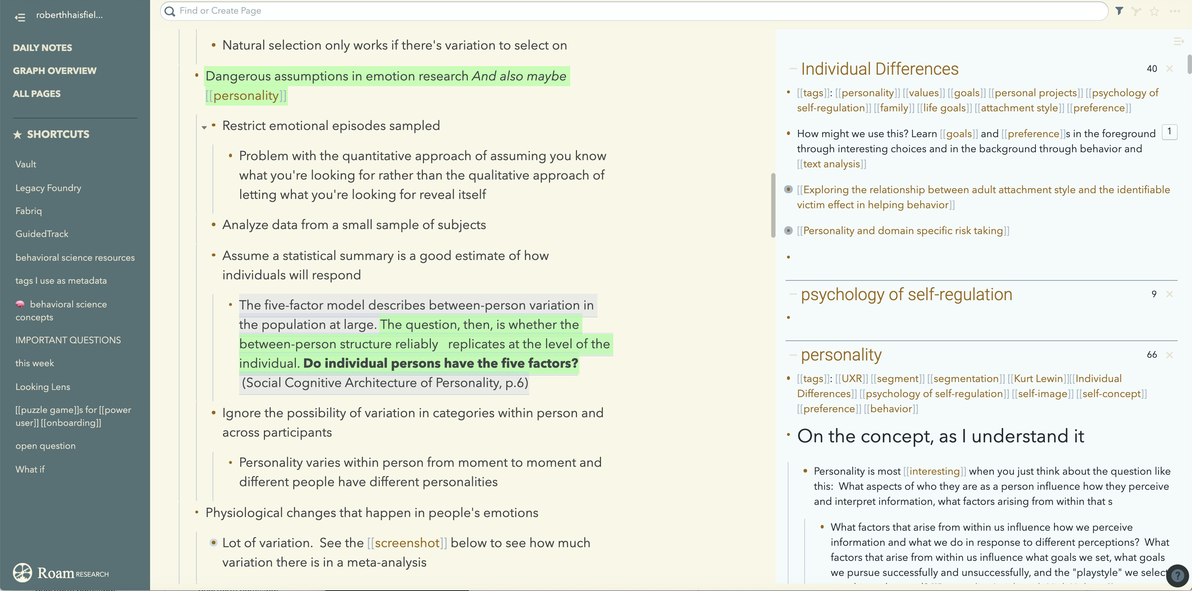Collapse the Individual Differences panel

pyautogui.click(x=792, y=69)
